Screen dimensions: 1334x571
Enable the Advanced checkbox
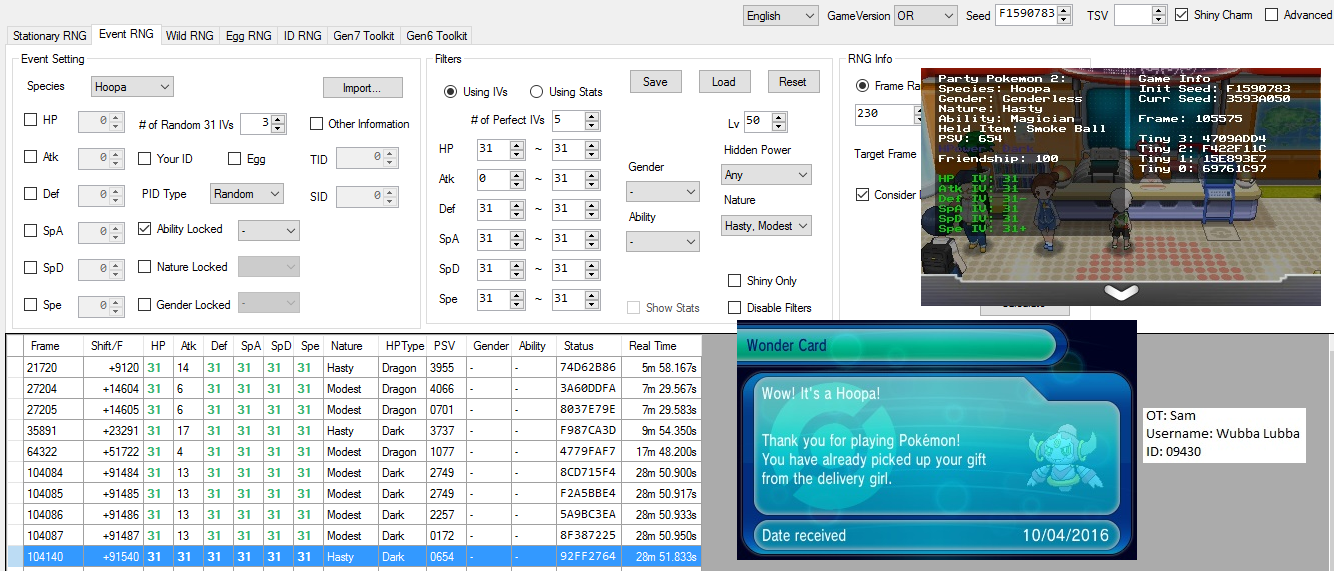click(x=1271, y=15)
